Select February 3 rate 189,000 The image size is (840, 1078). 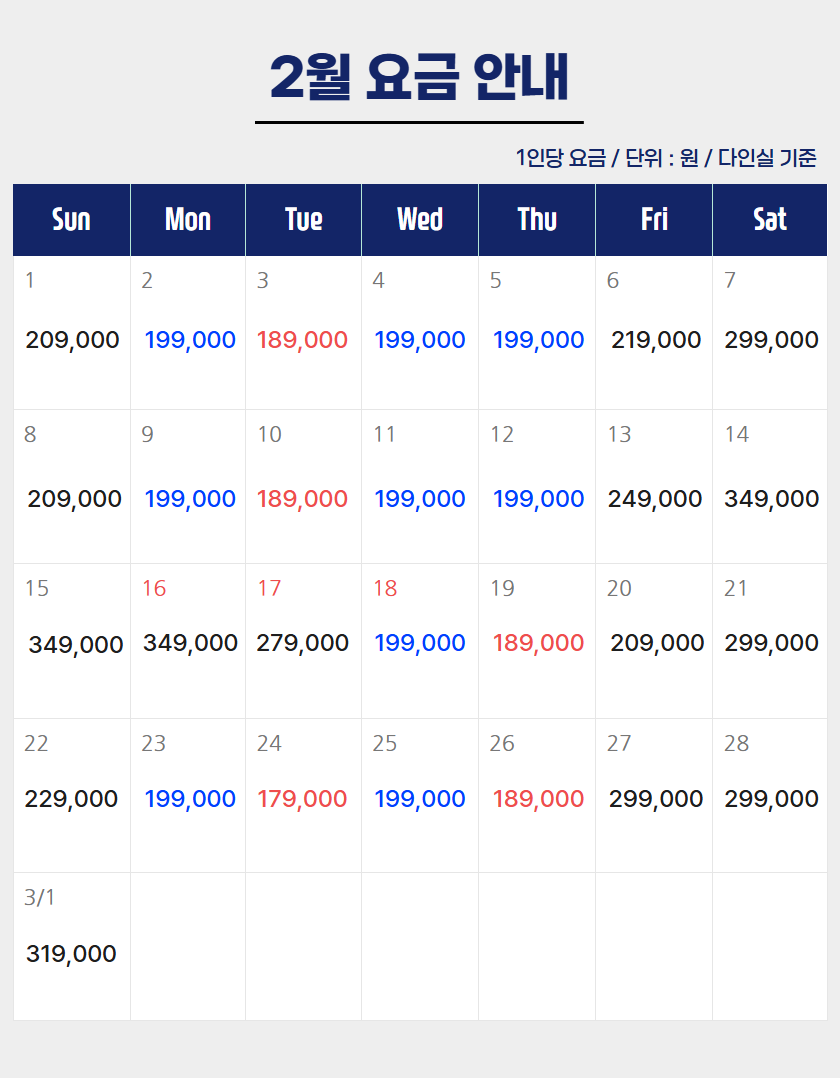point(302,340)
